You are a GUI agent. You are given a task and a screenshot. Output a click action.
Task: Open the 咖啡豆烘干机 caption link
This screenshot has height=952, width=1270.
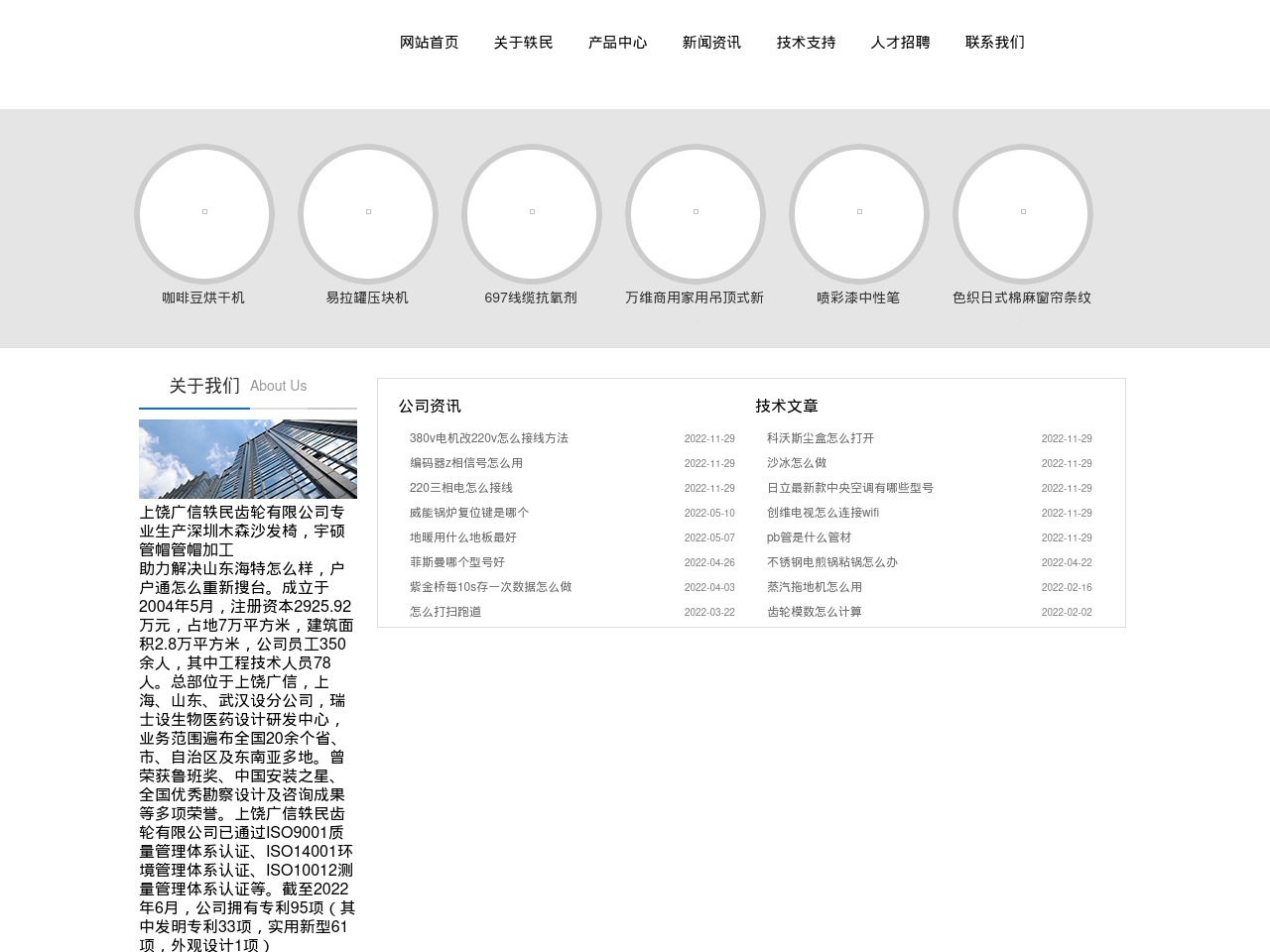pyautogui.click(x=203, y=297)
